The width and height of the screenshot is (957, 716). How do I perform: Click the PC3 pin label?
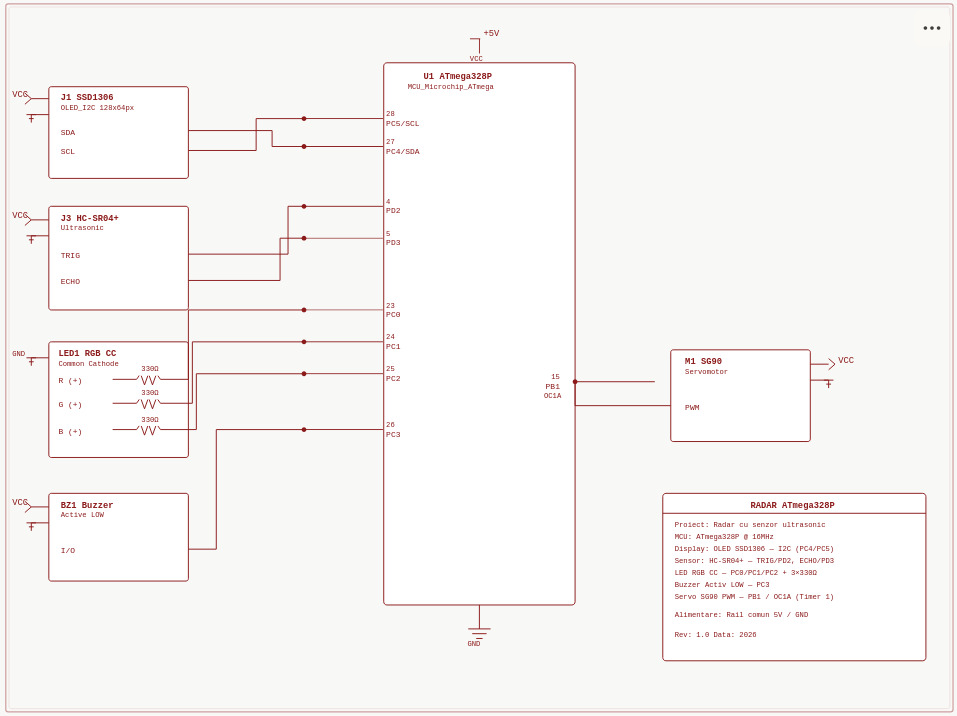[393, 435]
